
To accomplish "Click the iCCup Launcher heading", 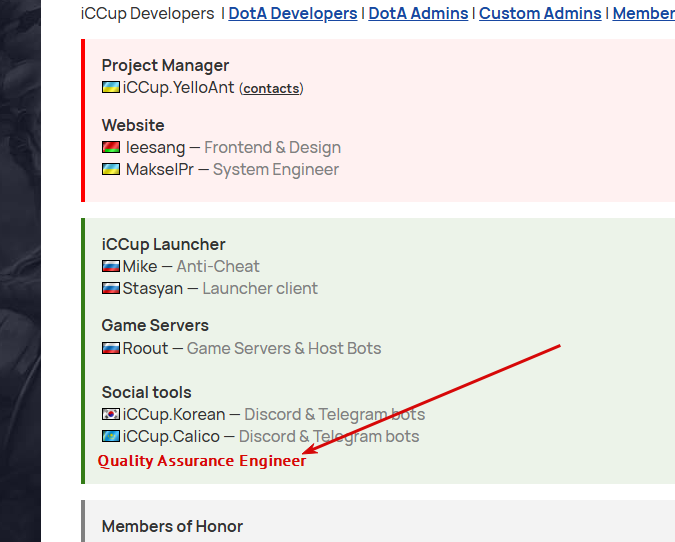I will click(x=164, y=245).
